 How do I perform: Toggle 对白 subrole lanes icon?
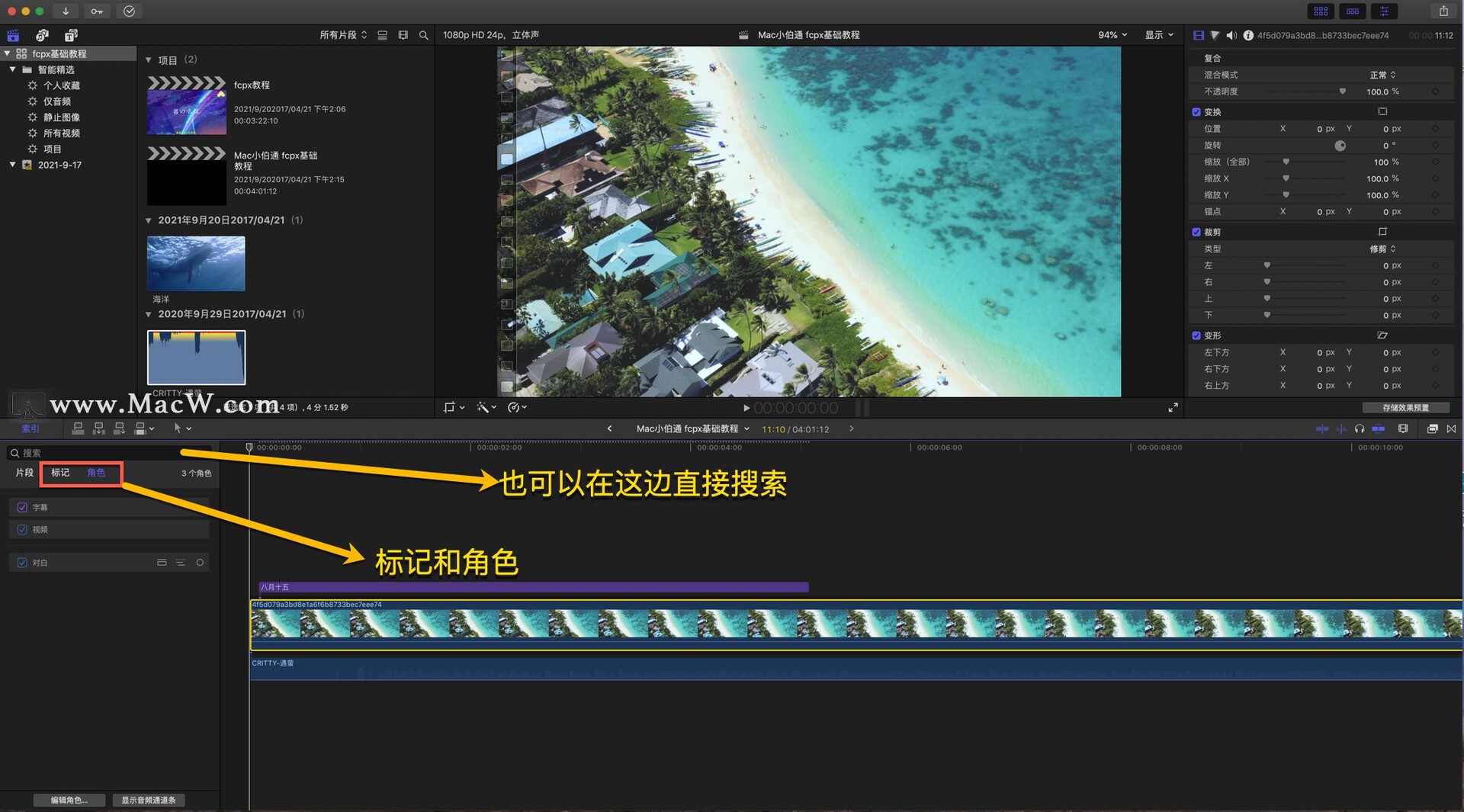pos(181,563)
